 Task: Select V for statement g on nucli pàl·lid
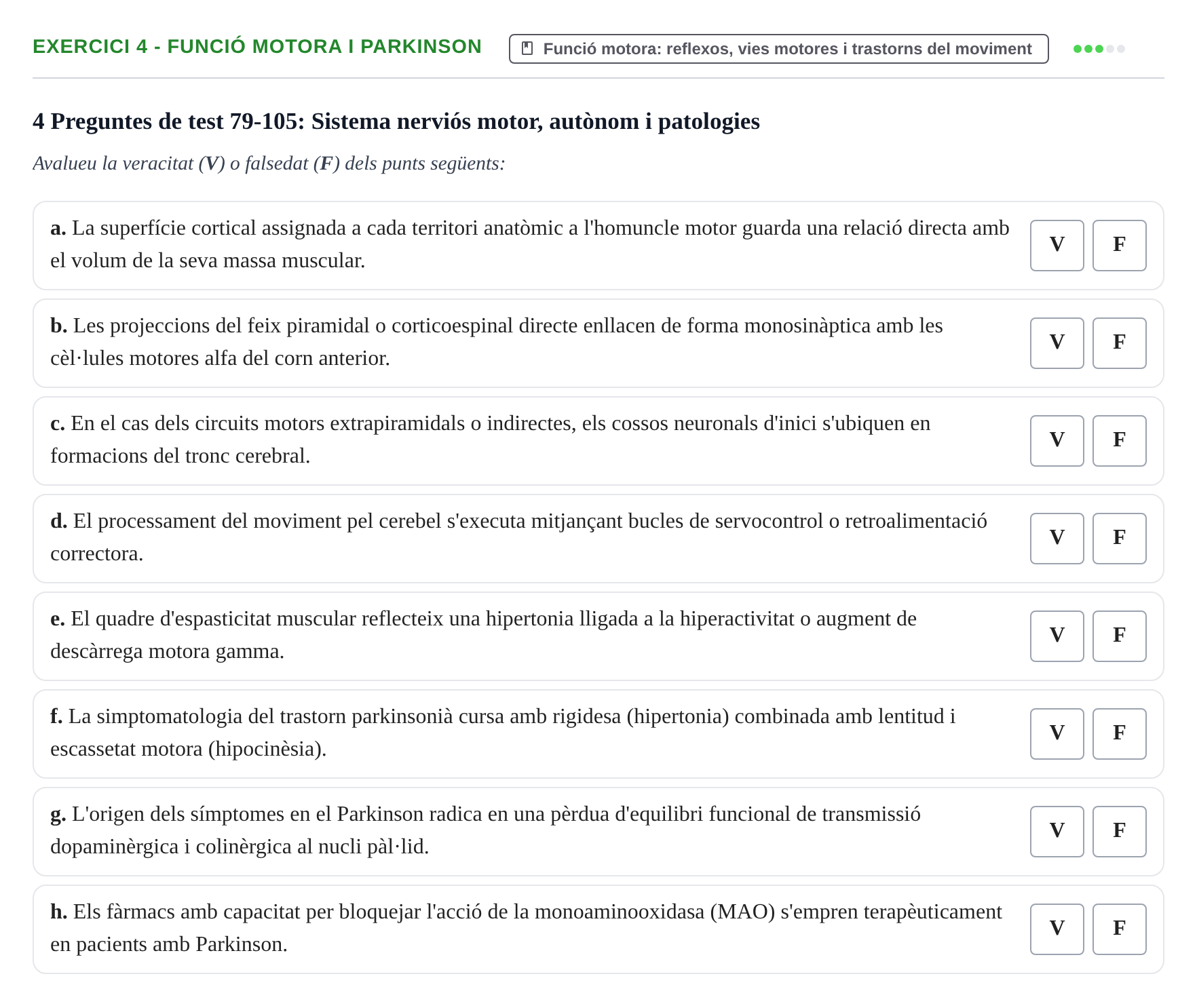tap(1057, 831)
